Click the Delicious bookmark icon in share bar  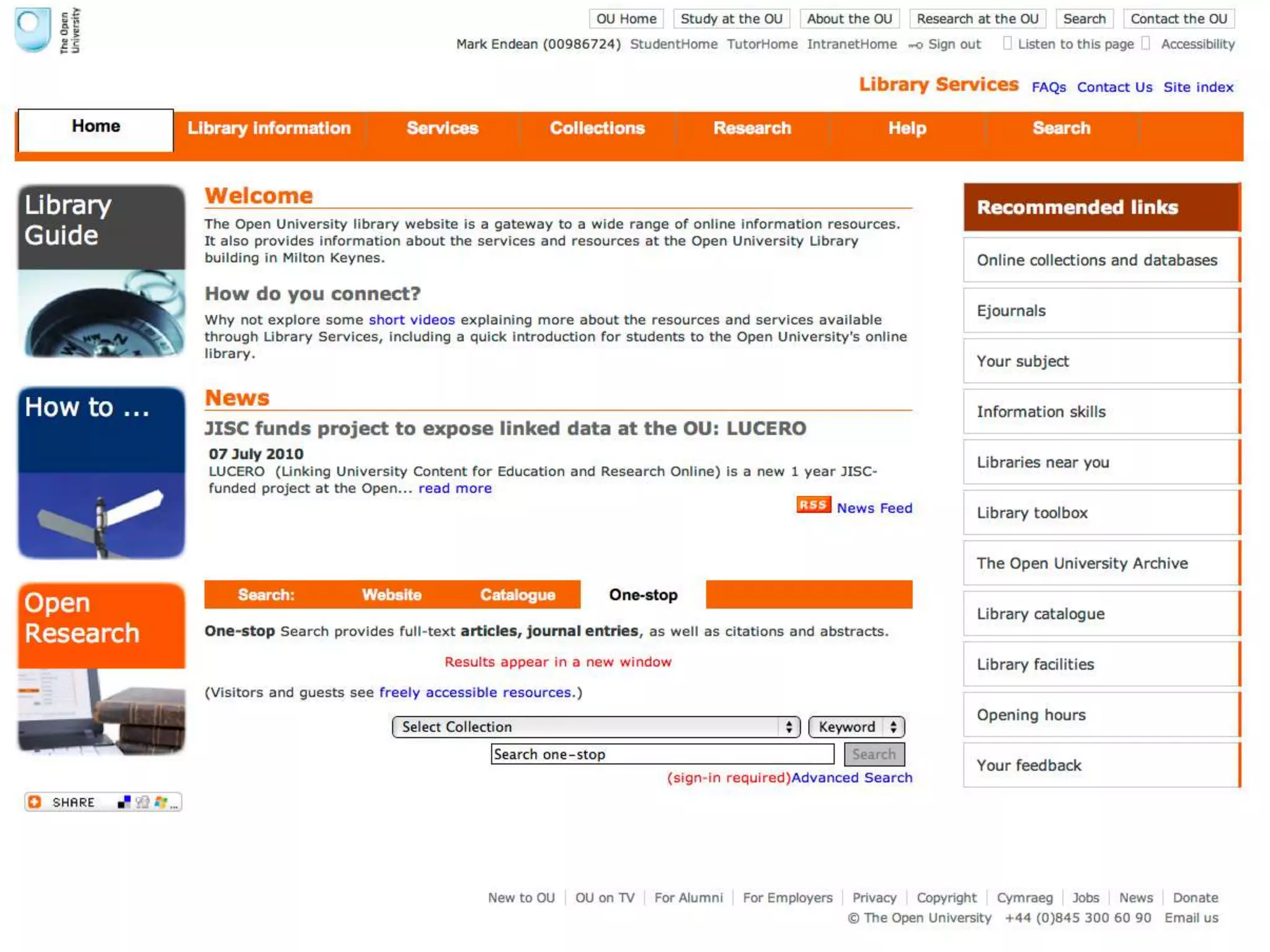coord(124,802)
